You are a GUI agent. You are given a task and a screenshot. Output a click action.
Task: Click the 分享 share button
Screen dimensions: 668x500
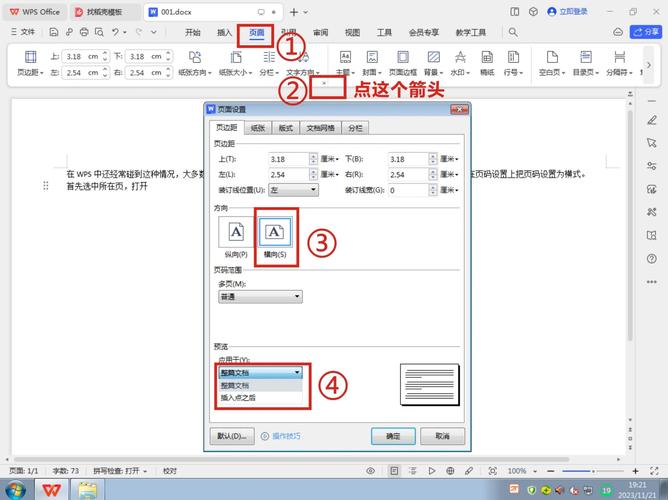pos(646,32)
